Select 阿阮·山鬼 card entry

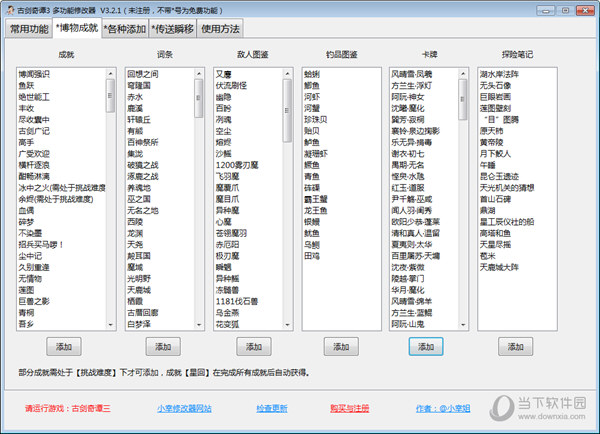(408, 324)
